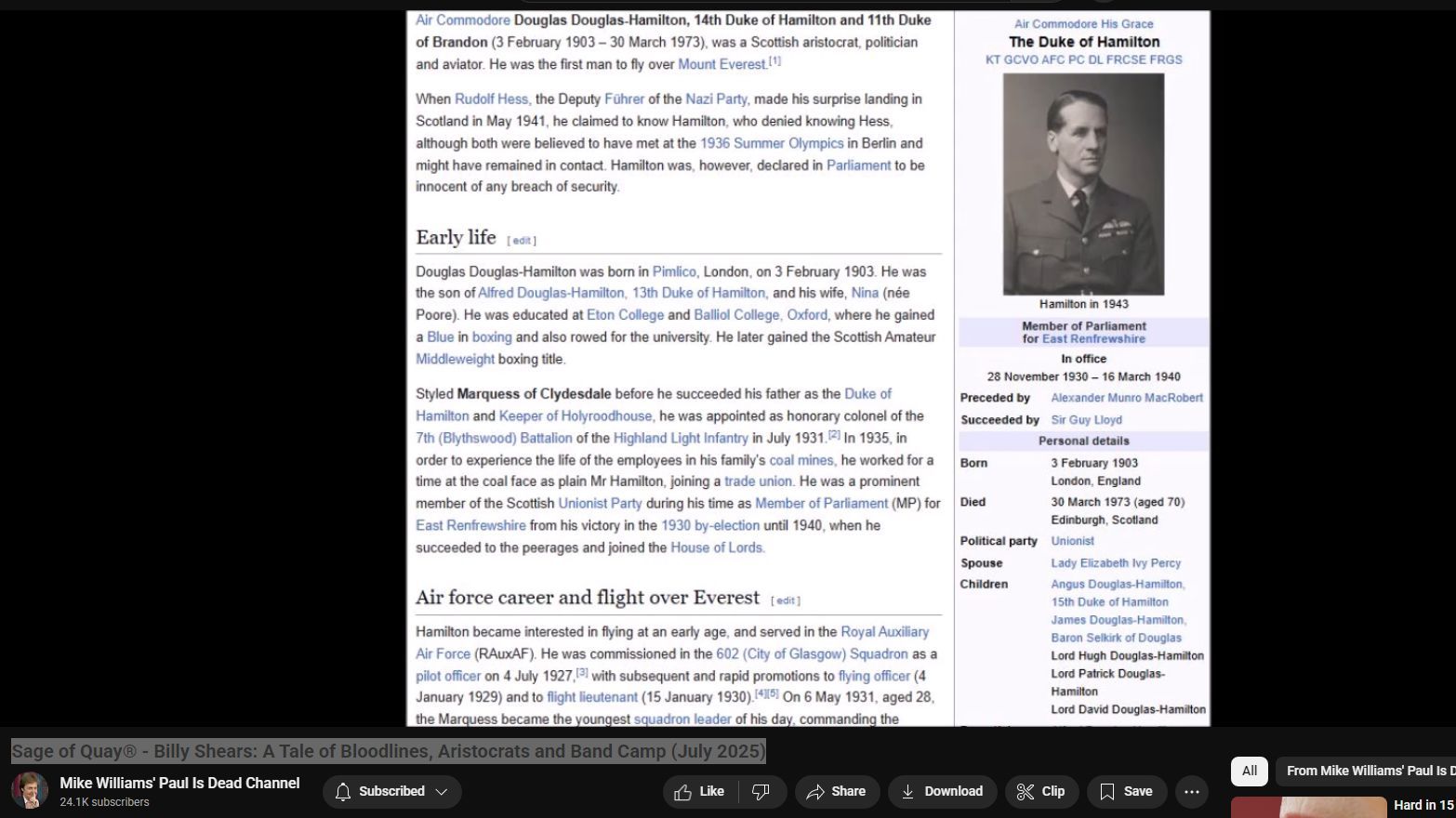Click the thumbs-up Like button
The height and width of the screenshot is (818, 1456).
(x=699, y=792)
